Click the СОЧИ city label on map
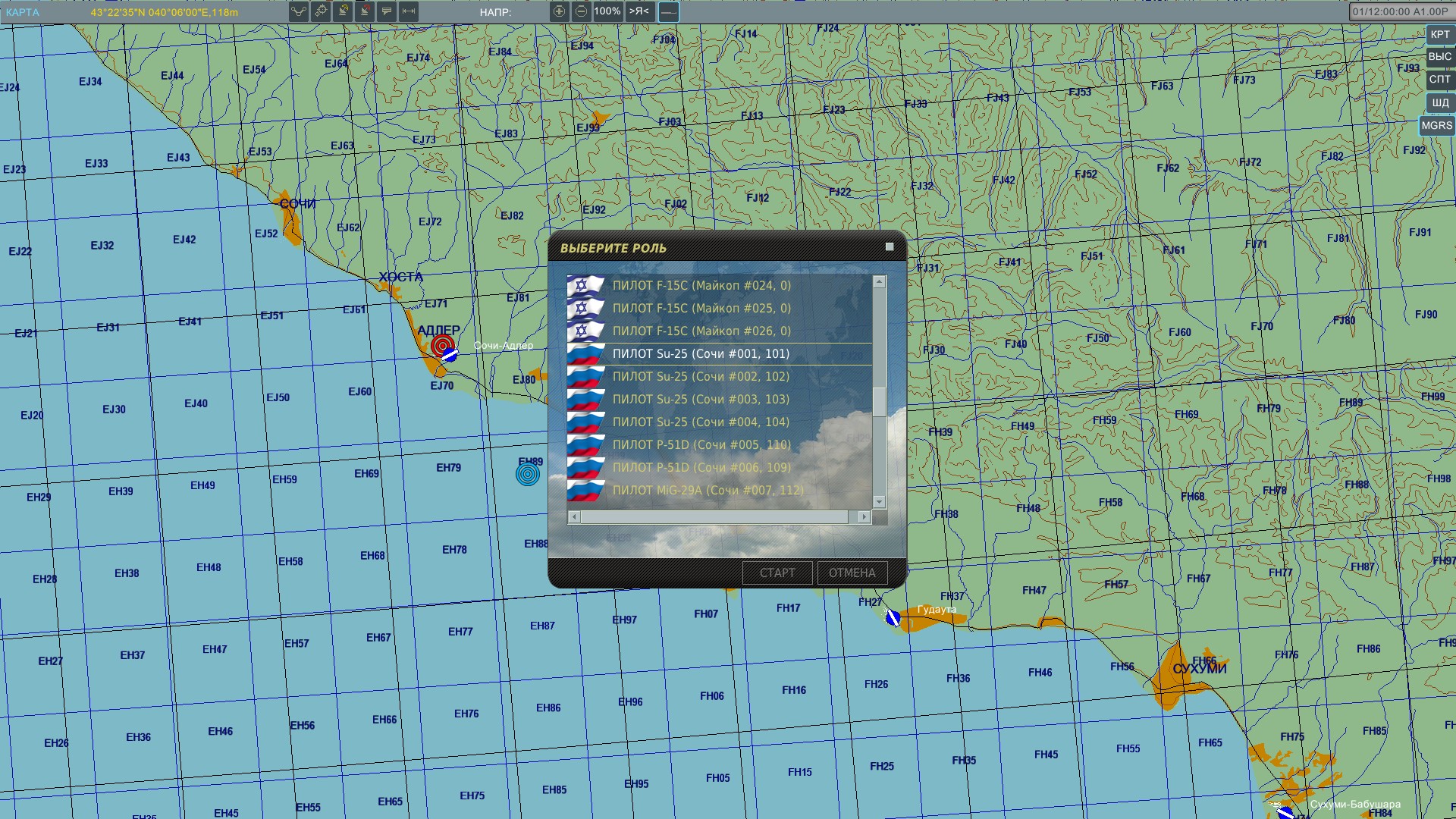 point(297,203)
